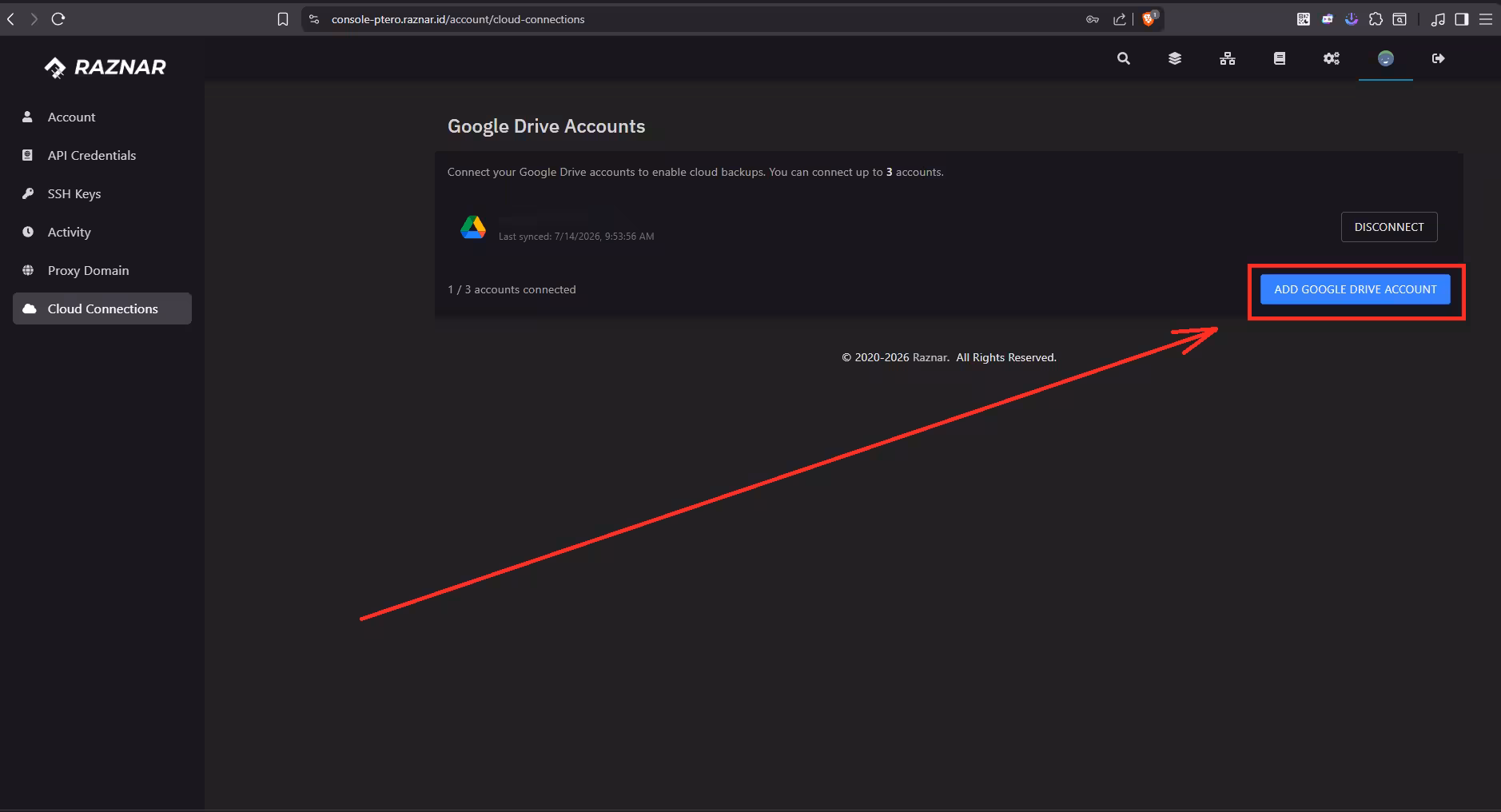Open Activity in the sidebar

point(102,232)
